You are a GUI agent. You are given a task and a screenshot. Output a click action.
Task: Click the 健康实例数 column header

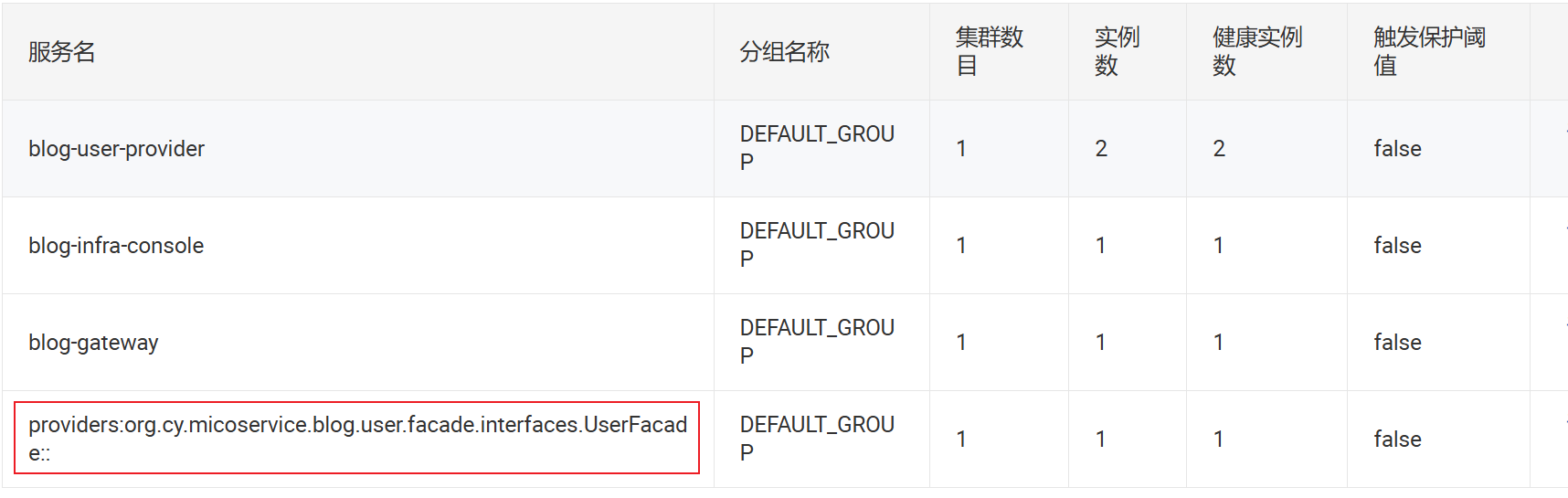[1256, 52]
